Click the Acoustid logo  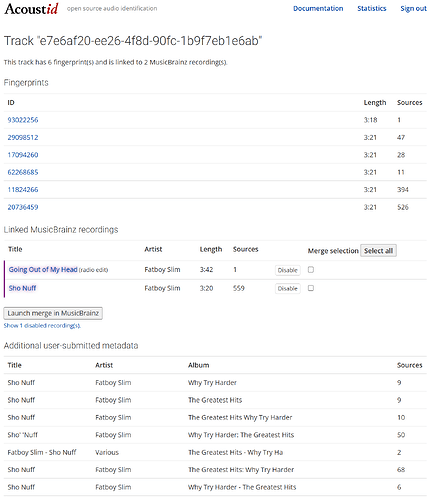(x=31, y=9)
